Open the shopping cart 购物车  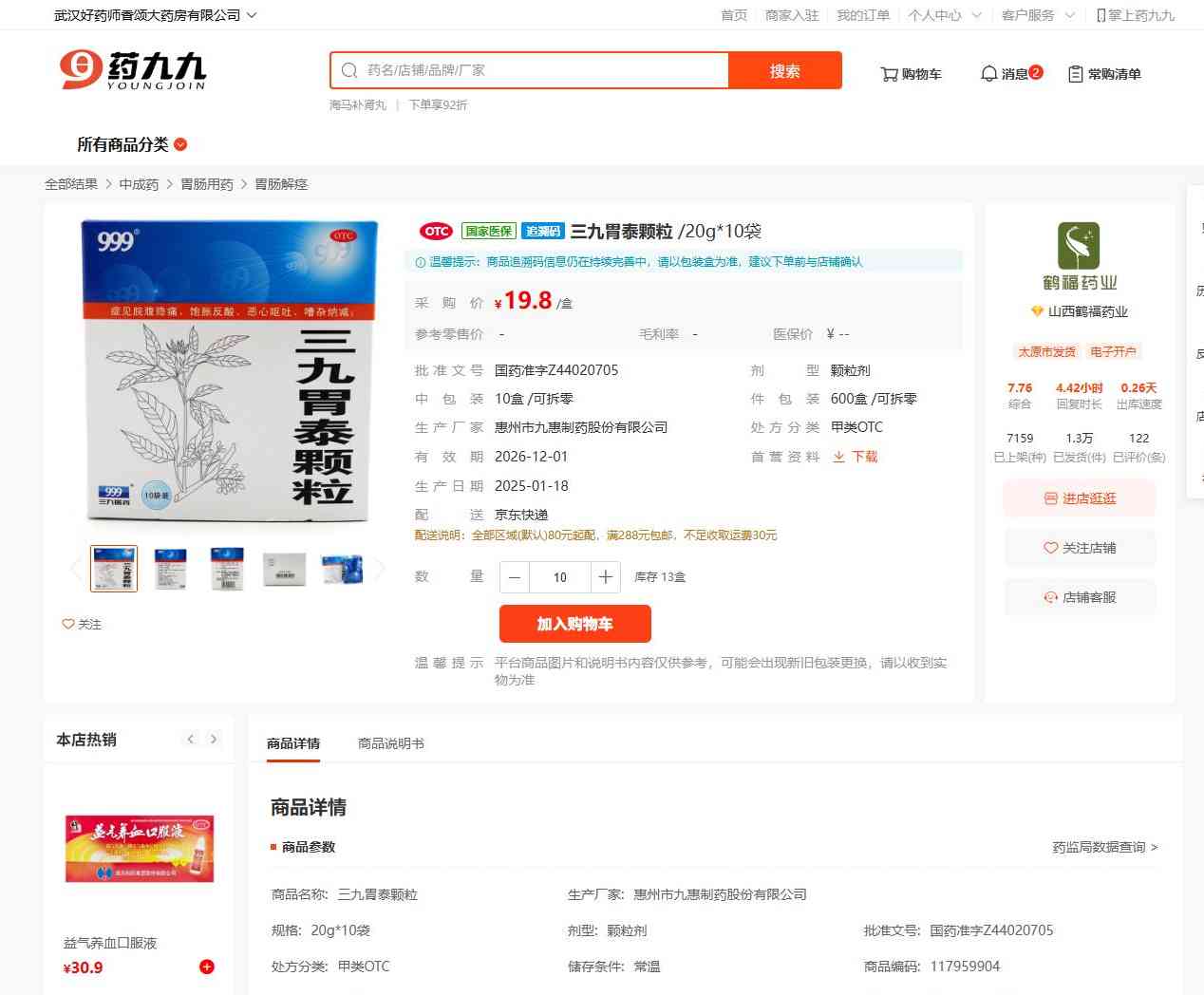coord(911,74)
